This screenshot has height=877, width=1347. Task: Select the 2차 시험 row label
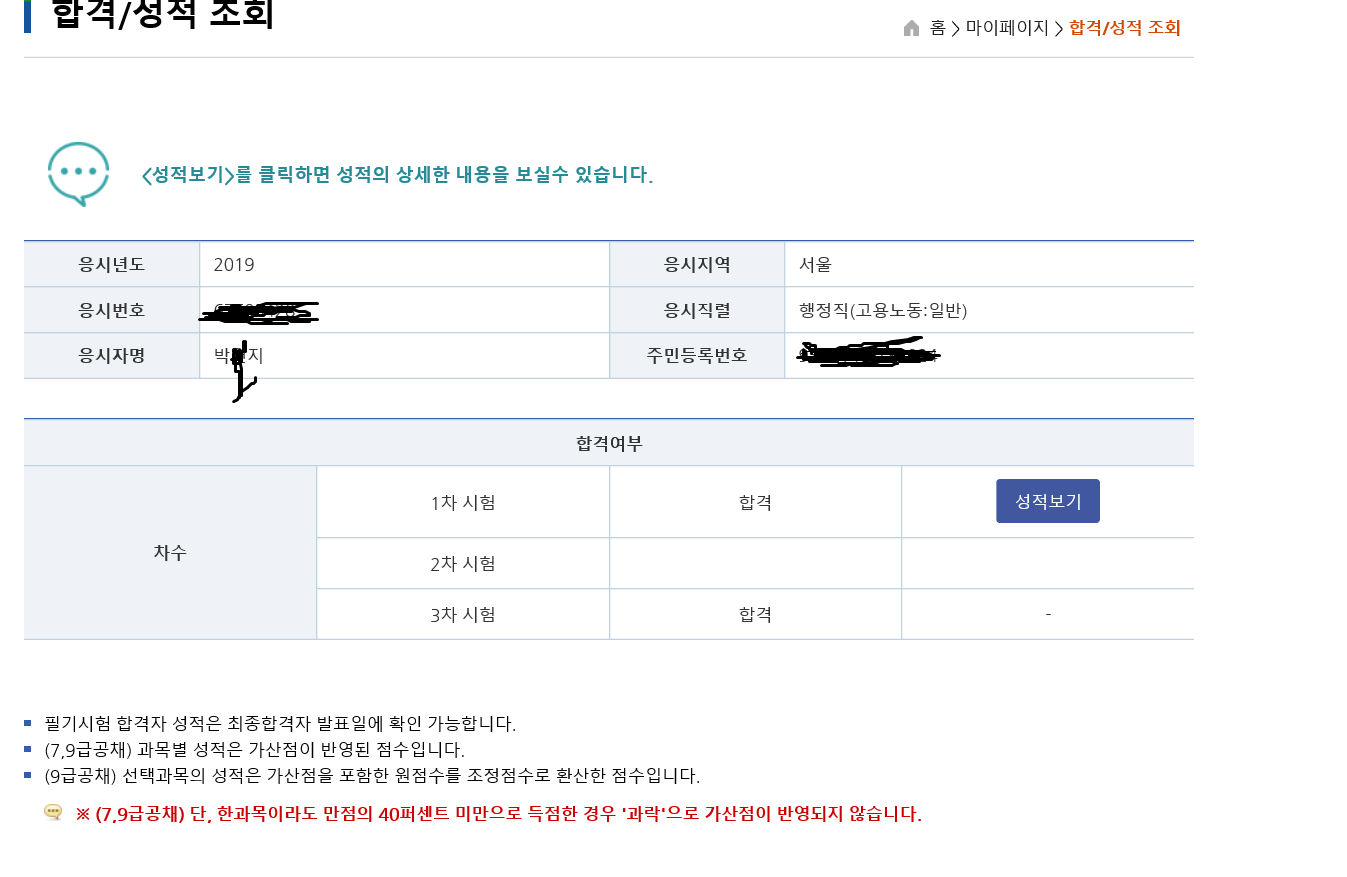tap(462, 564)
